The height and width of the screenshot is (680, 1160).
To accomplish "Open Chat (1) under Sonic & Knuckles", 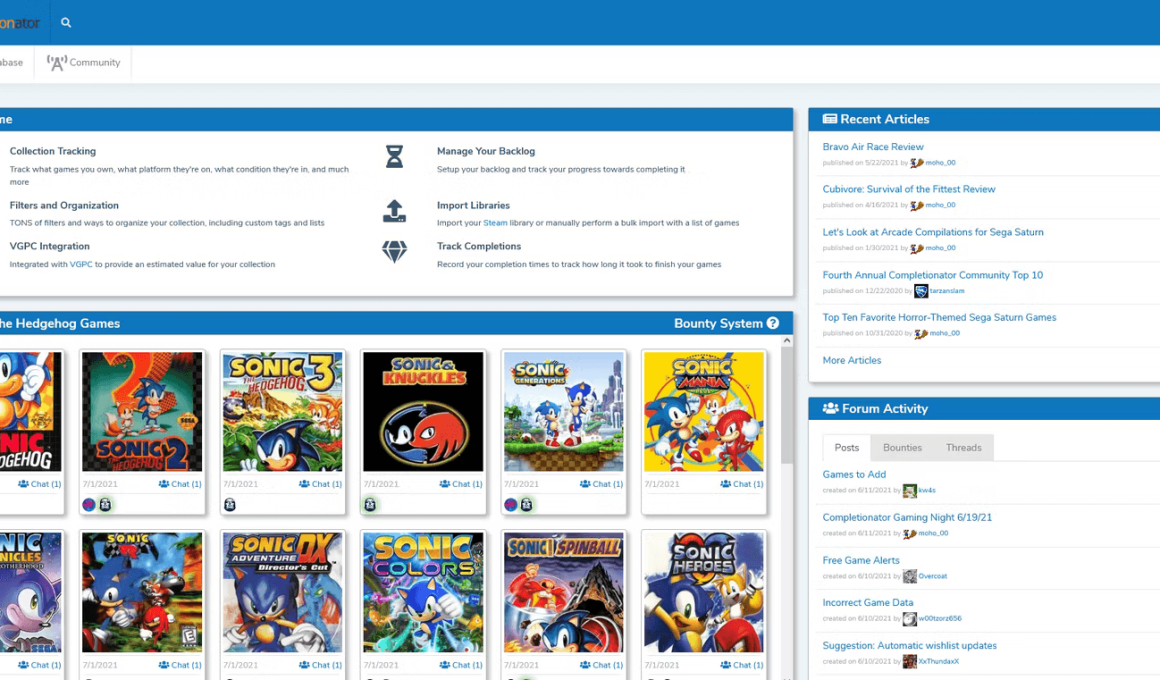I will (x=461, y=484).
